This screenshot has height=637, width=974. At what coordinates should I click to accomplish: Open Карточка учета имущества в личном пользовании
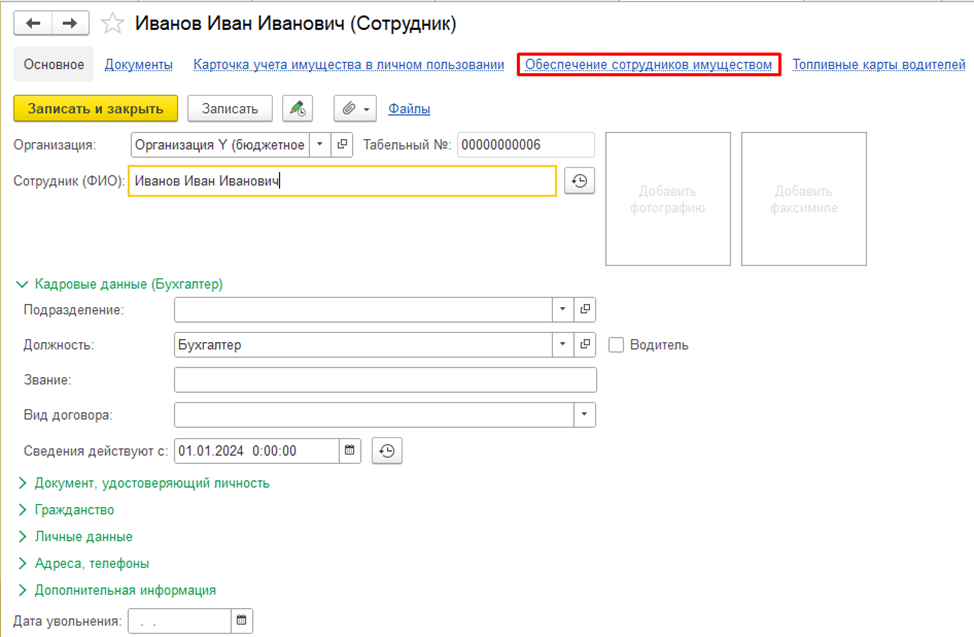click(348, 65)
